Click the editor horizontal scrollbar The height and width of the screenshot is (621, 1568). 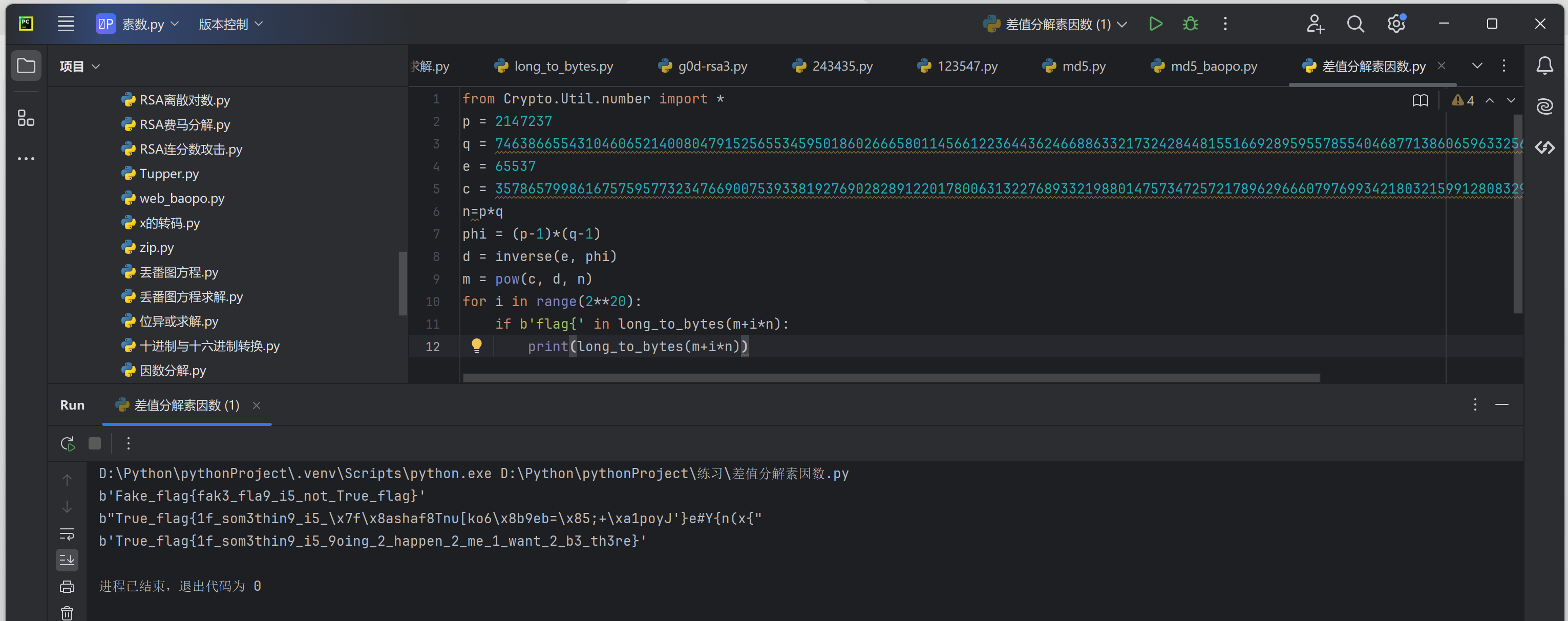point(891,378)
